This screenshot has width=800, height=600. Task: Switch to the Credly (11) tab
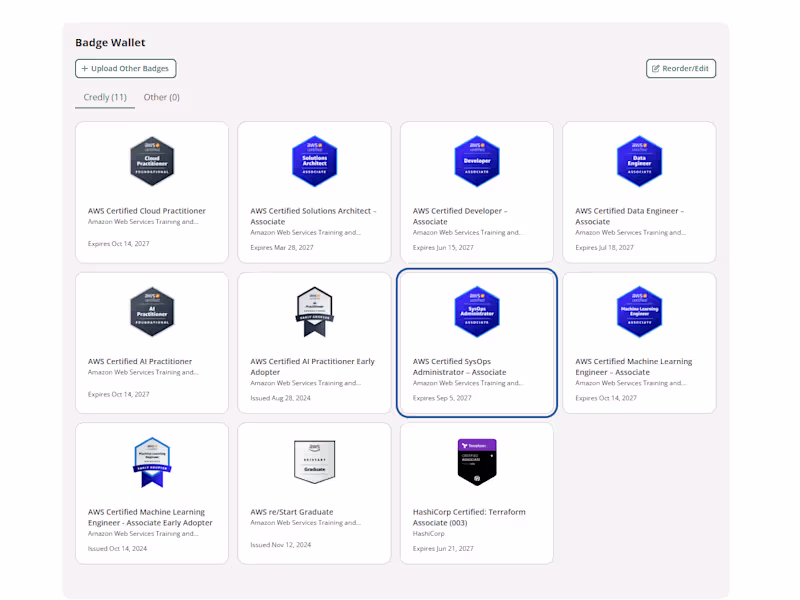(x=104, y=97)
